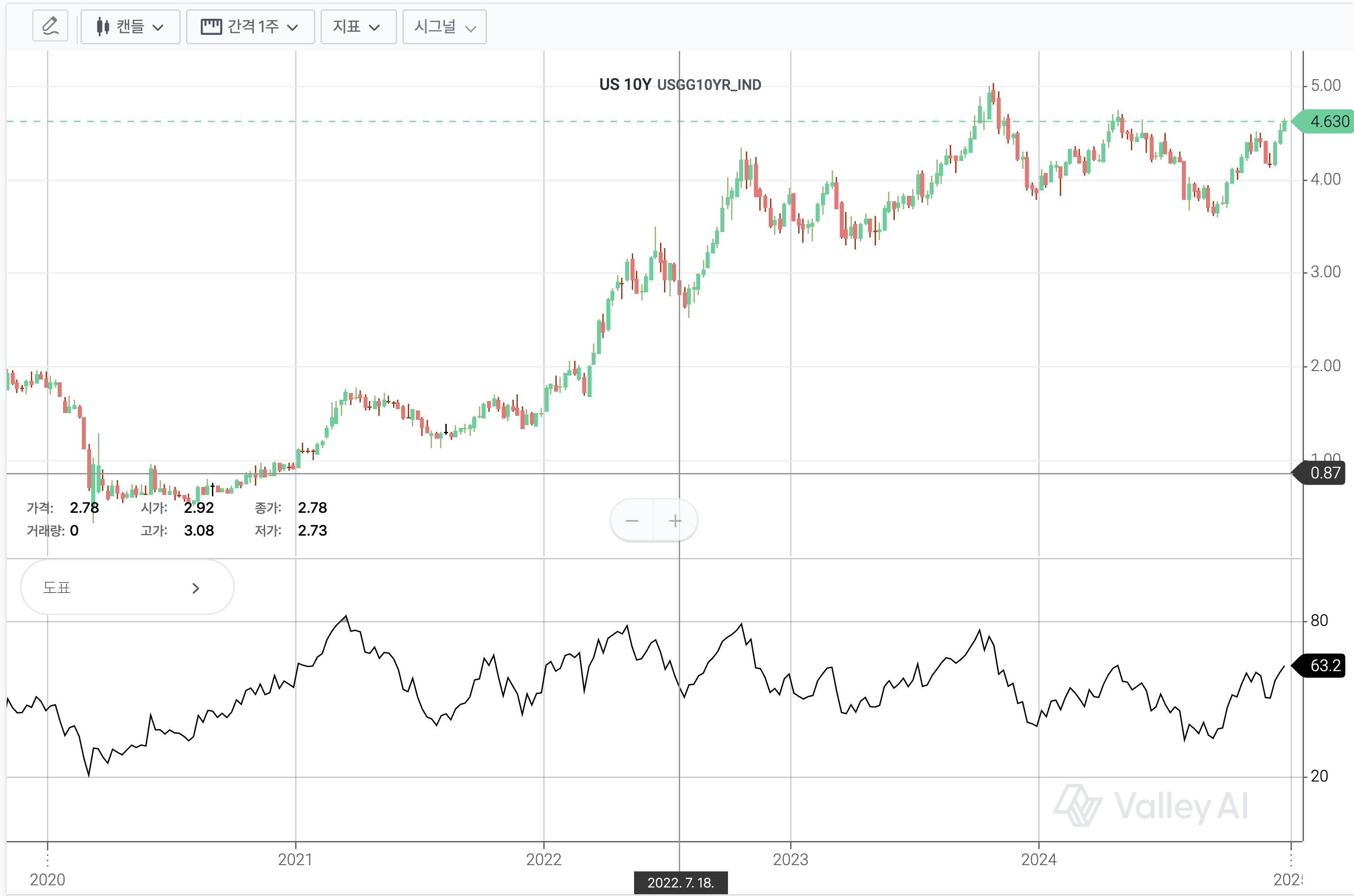This screenshot has width=1354, height=896.
Task: Click the pencil drawing tool icon
Action: click(x=50, y=26)
